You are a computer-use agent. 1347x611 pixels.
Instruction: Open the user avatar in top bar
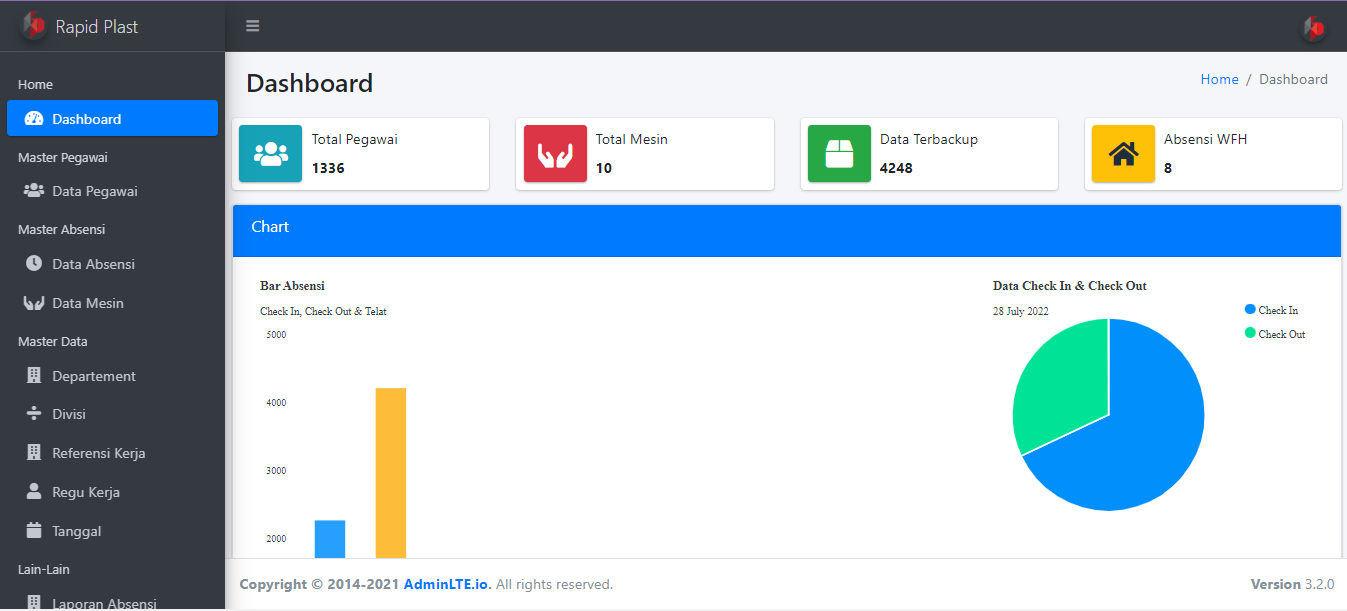[1313, 28]
